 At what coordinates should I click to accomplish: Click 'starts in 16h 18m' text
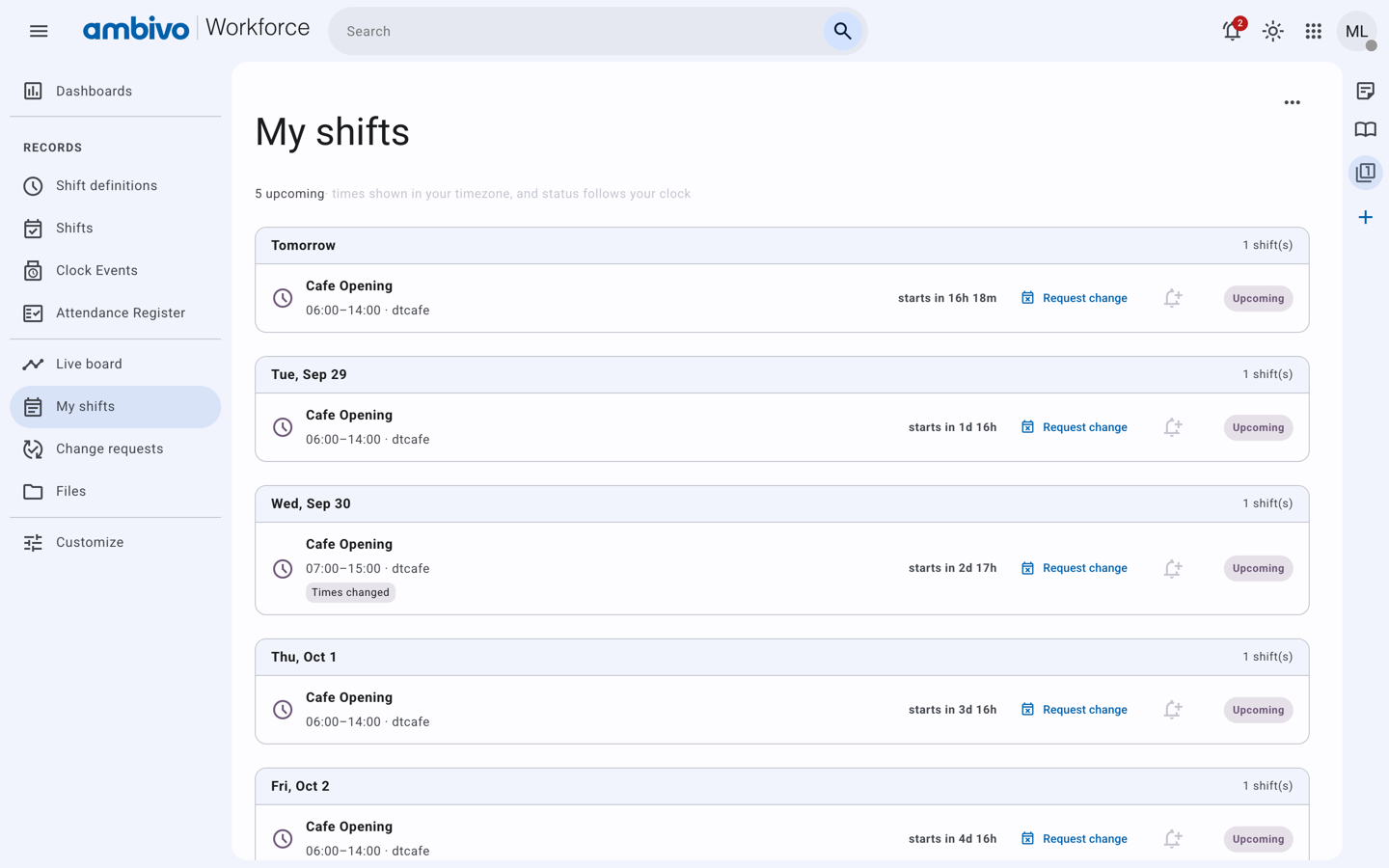(947, 298)
